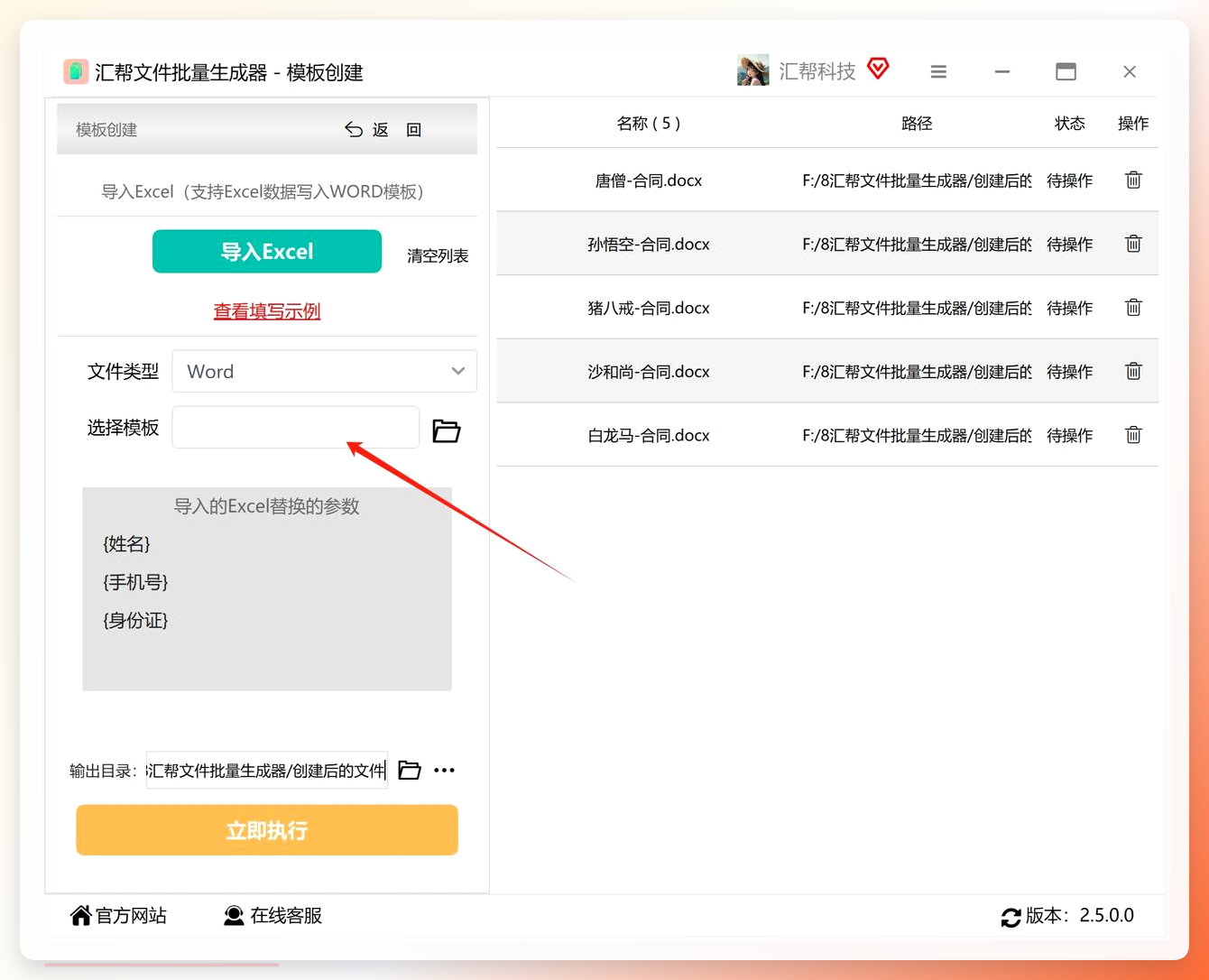Close the application window
Screen dimensions: 1209x980
click(1129, 71)
